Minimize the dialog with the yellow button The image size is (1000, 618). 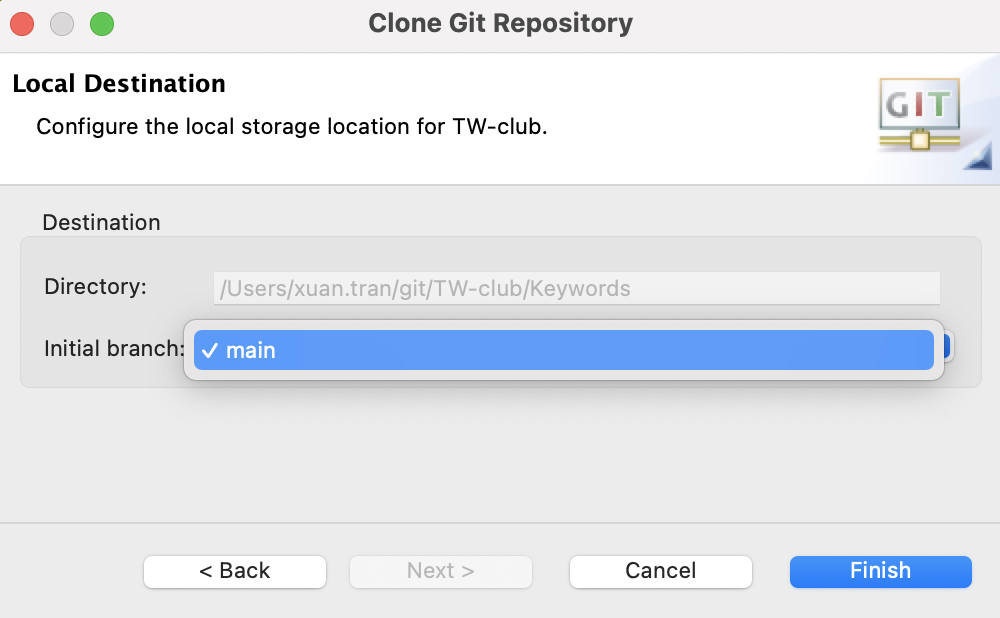[x=62, y=23]
